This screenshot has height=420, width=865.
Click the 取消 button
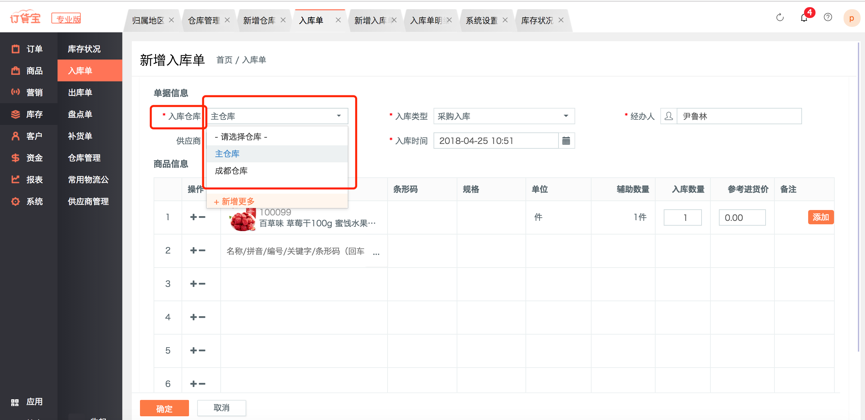pyautogui.click(x=221, y=408)
